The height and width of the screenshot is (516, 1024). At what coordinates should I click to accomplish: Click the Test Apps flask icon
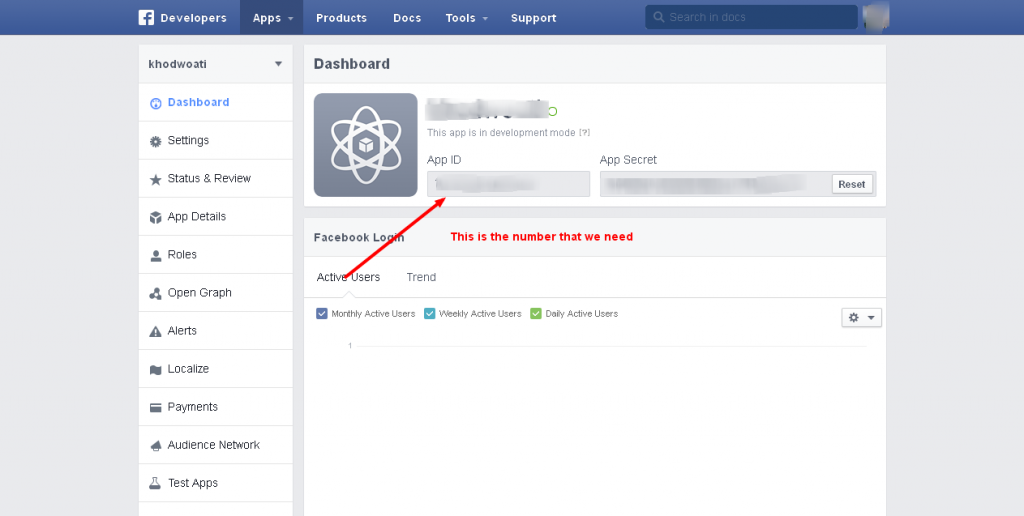(x=155, y=483)
